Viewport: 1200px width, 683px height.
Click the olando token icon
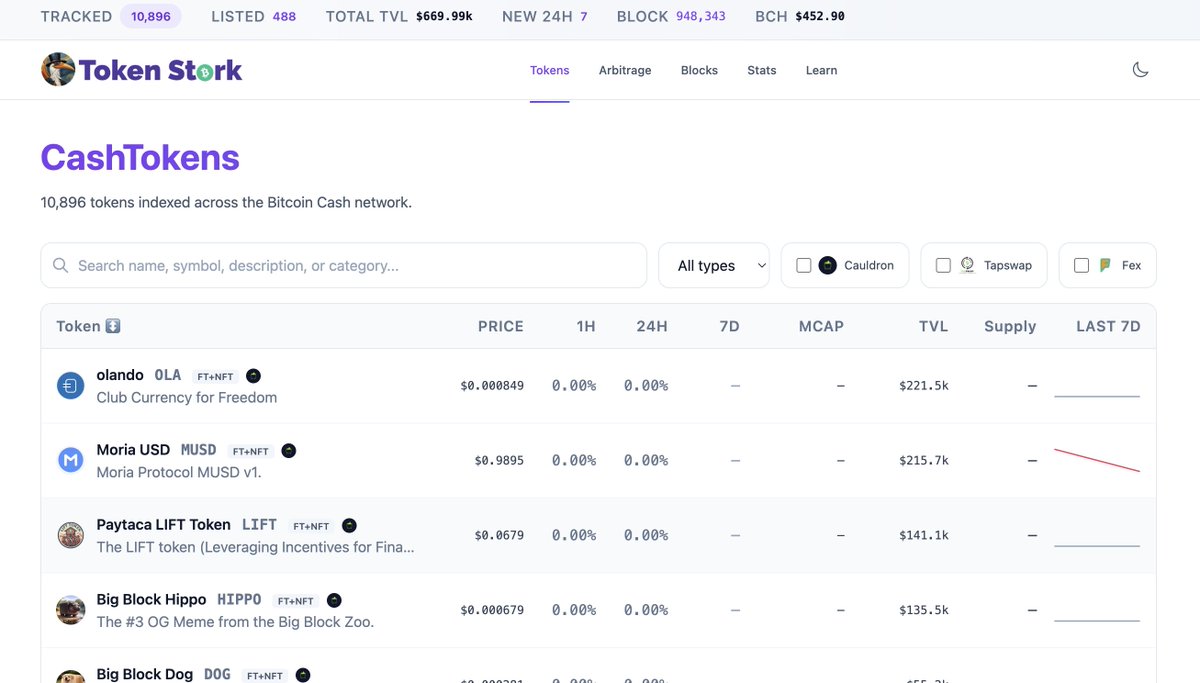coord(70,385)
